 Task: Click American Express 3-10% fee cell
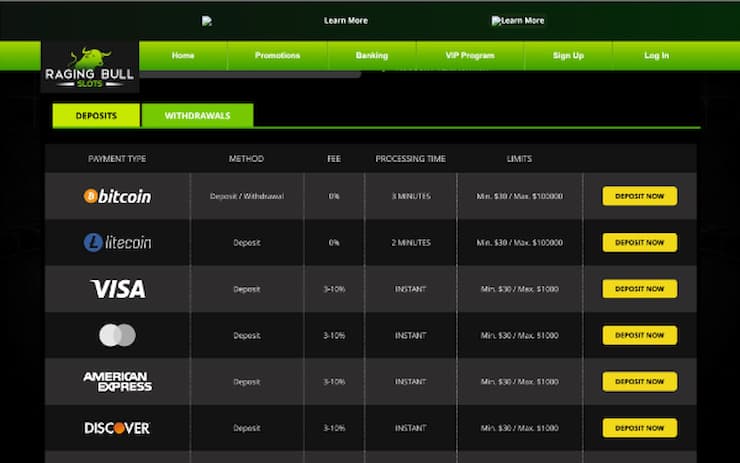tap(334, 381)
